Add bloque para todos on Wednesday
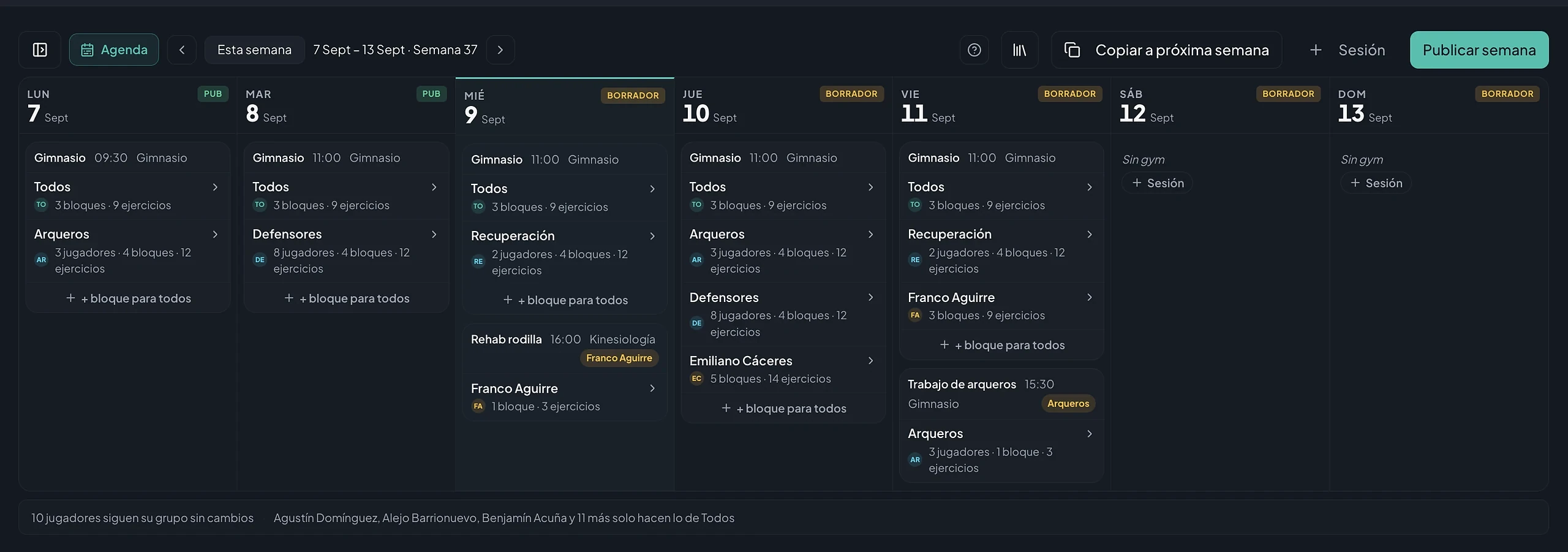 pyautogui.click(x=565, y=300)
